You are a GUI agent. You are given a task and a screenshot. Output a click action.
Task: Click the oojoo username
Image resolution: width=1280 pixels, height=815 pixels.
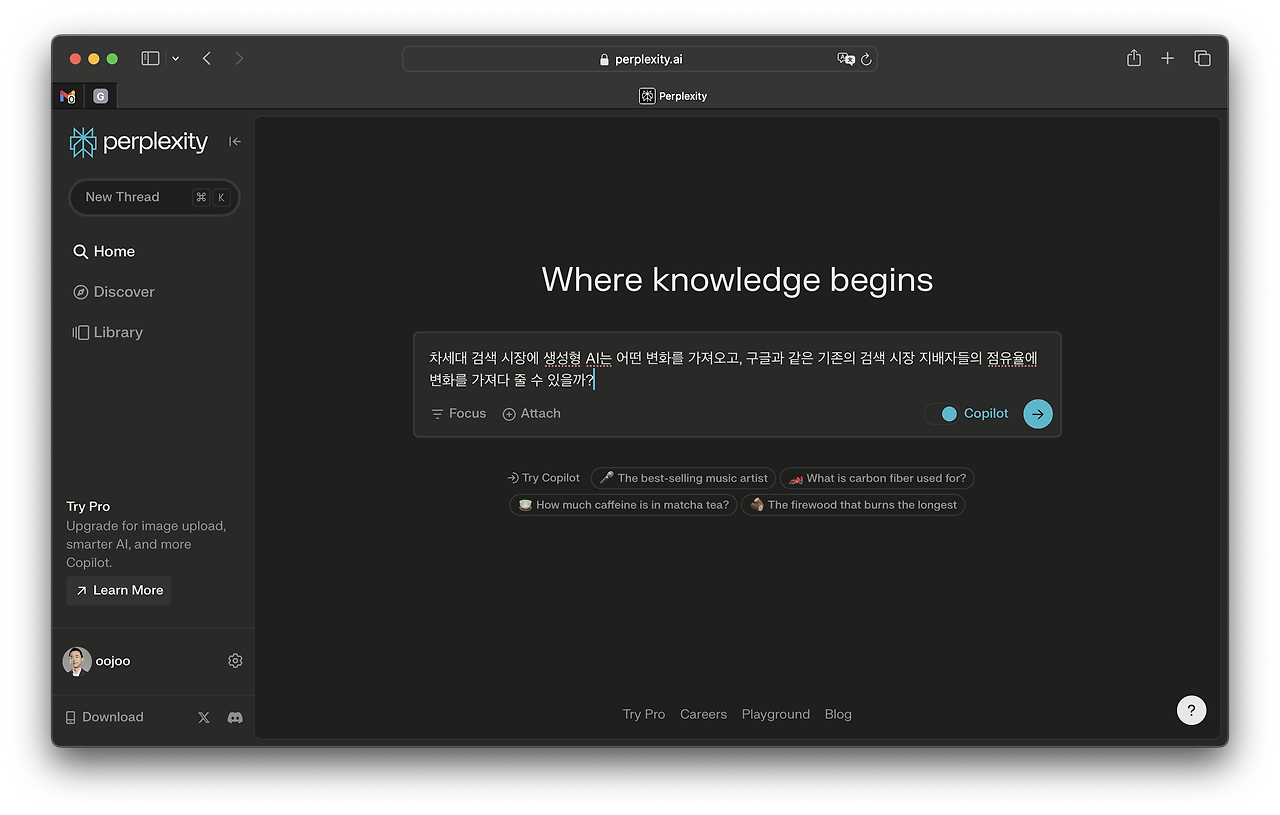(113, 661)
